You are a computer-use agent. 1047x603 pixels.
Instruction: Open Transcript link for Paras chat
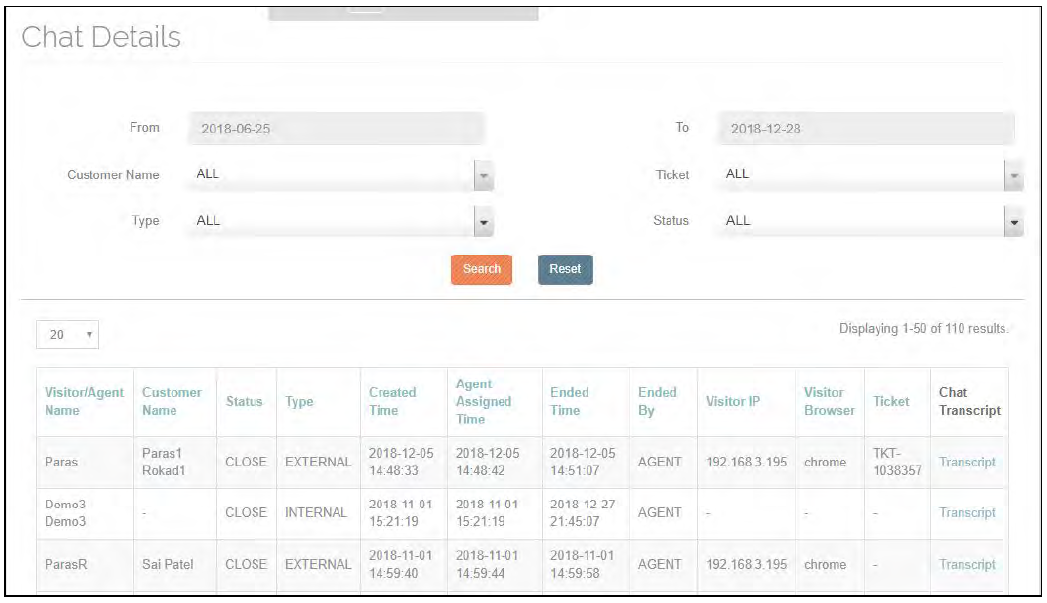click(967, 462)
